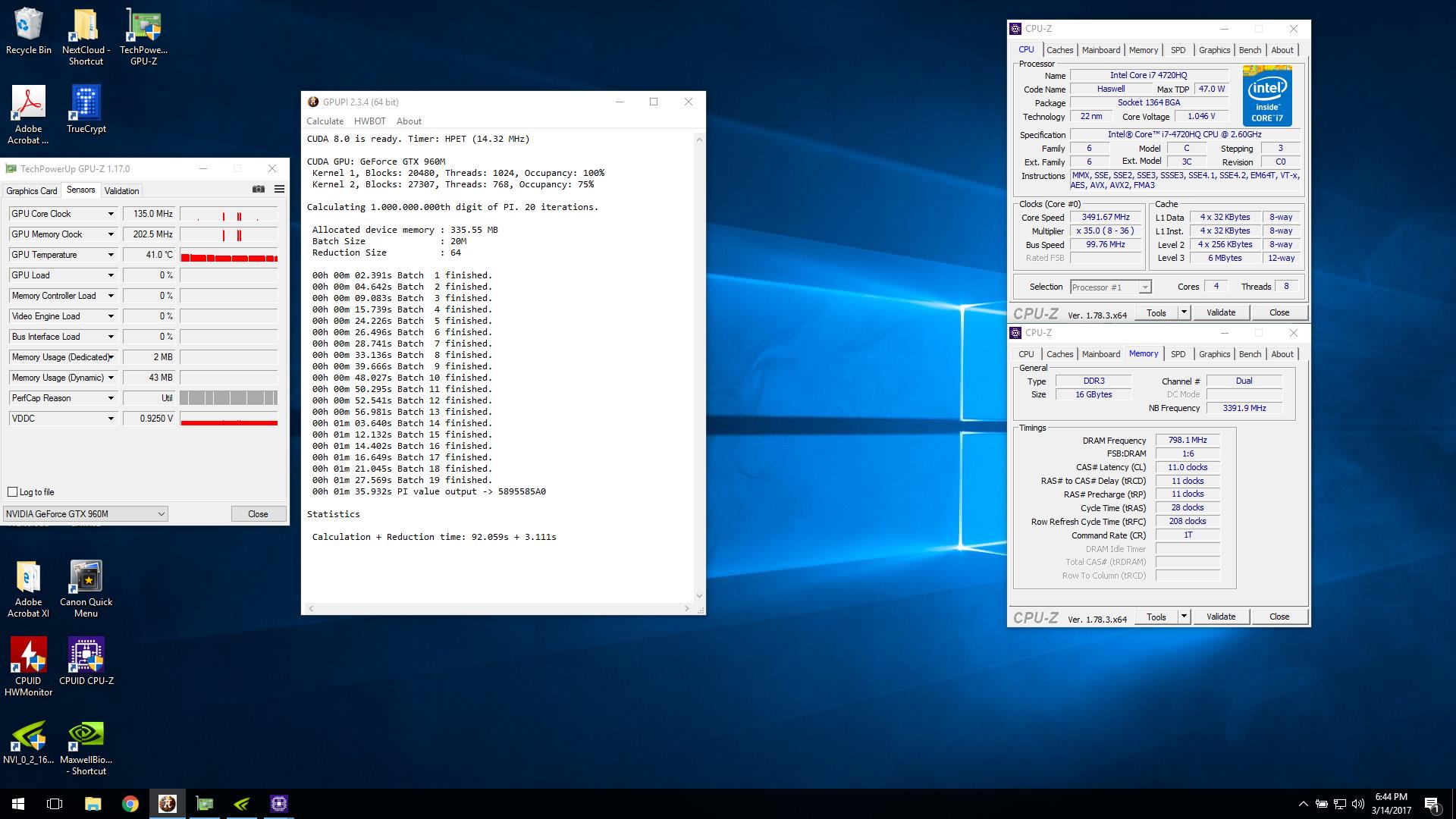Click the network tray icon
1456x819 pixels.
pos(1339,804)
